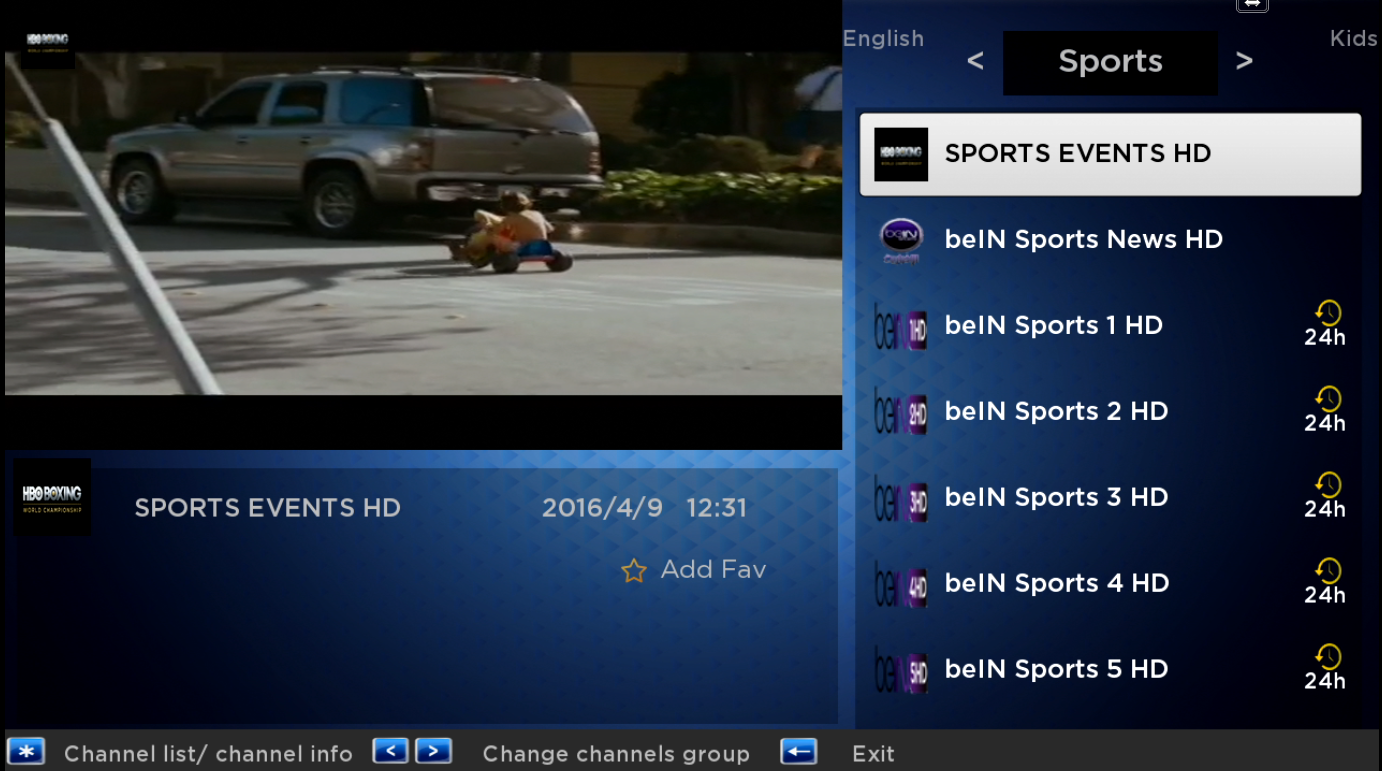Select the Sports group title
The image size is (1382, 771).
pos(1110,62)
